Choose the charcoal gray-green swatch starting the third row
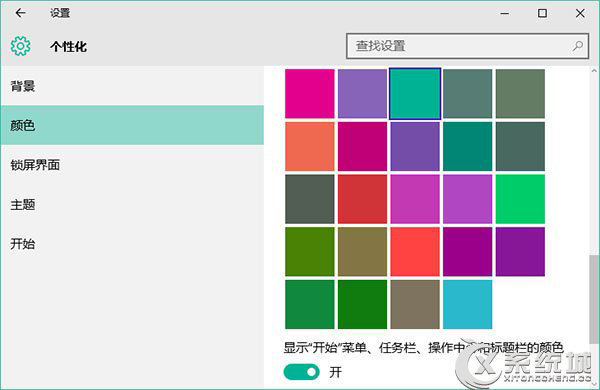The image size is (600, 390). pos(310,199)
